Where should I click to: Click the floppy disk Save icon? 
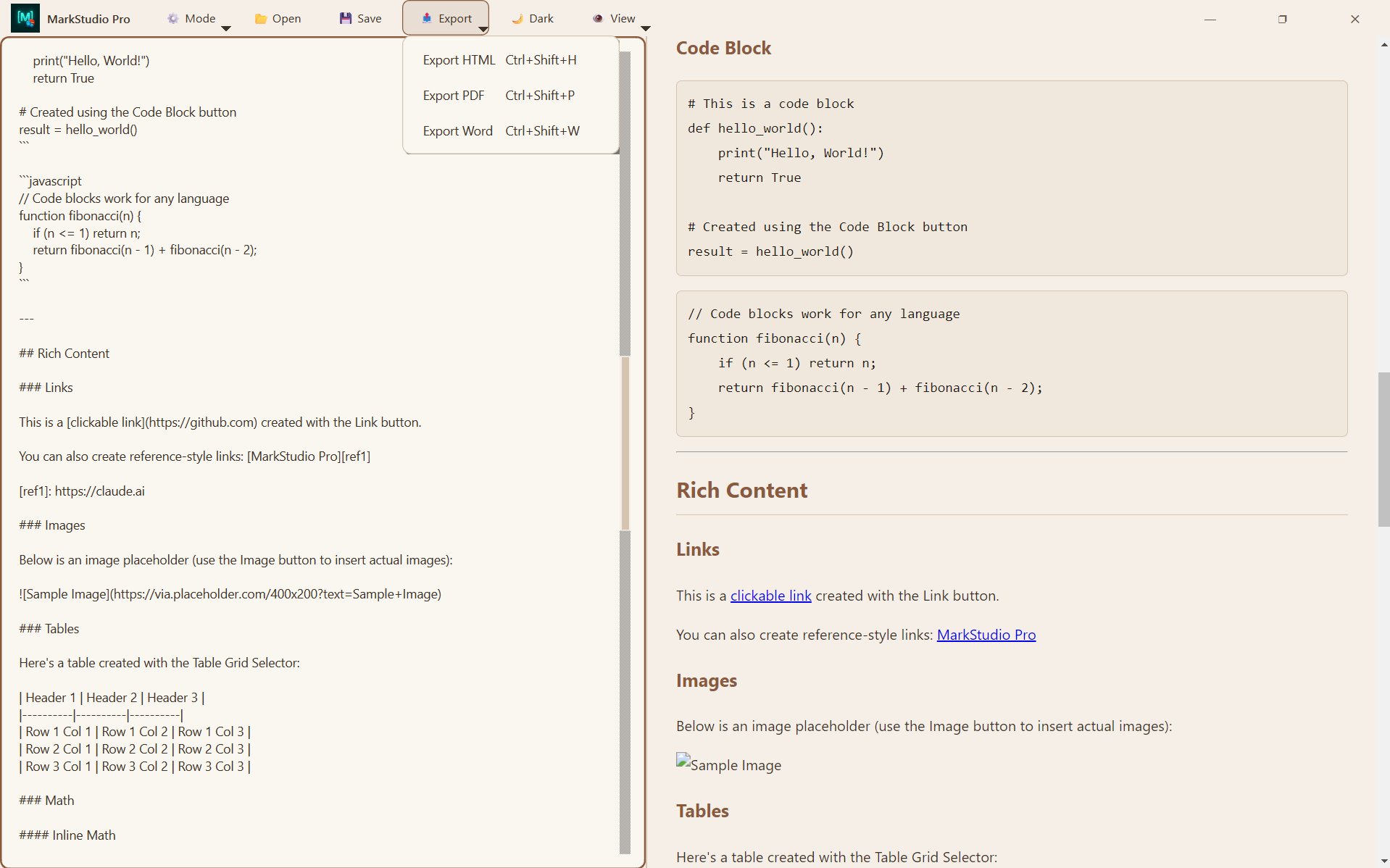[x=346, y=19]
